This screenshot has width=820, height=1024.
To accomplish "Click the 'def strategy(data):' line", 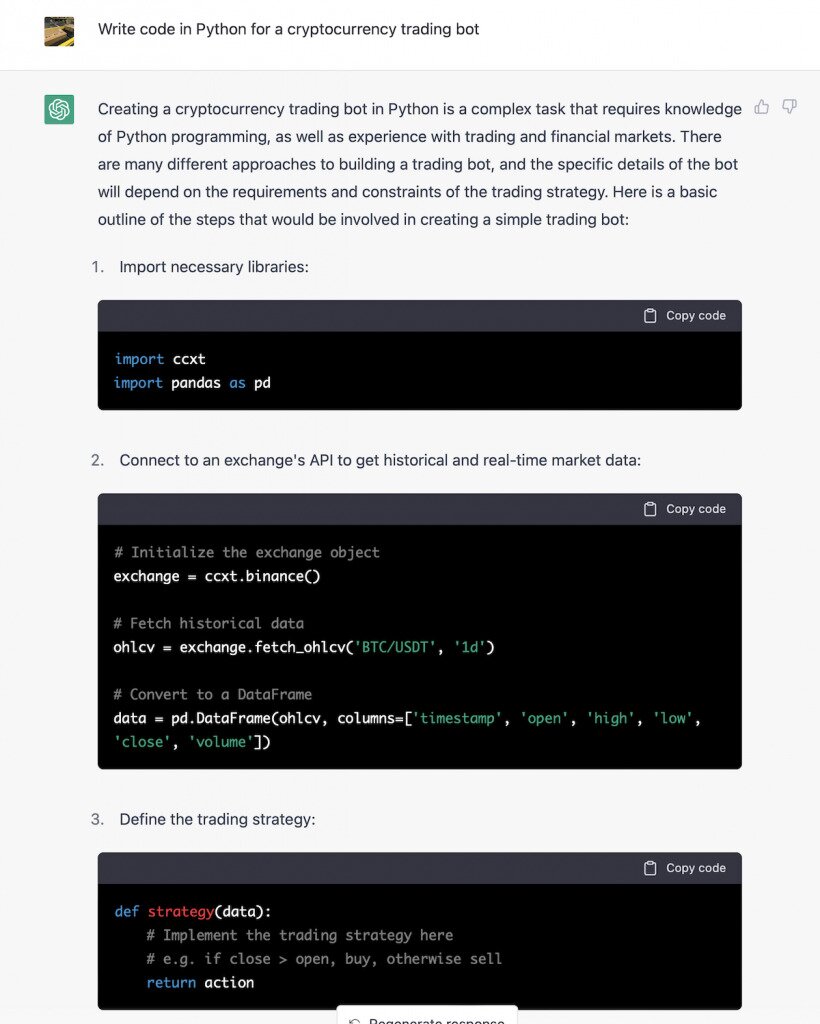I will [193, 911].
